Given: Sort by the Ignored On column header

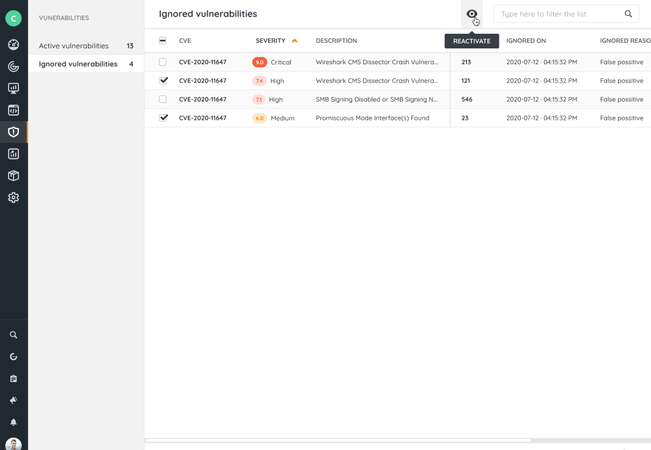Looking at the screenshot, I should (526, 41).
